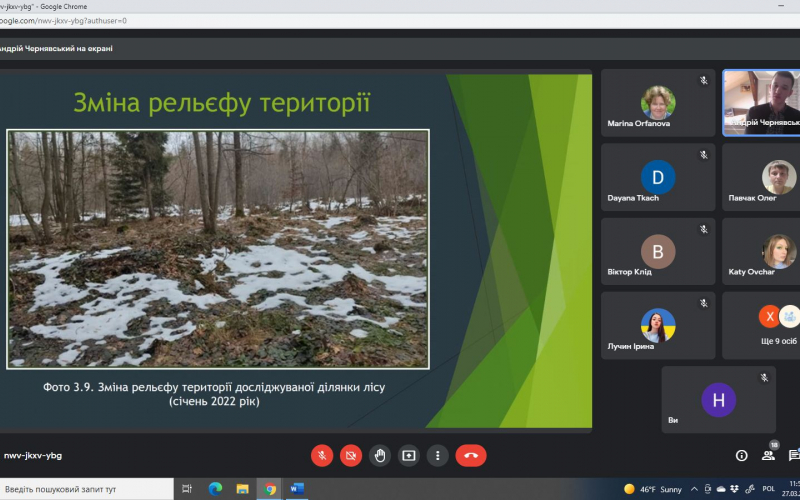This screenshot has width=800, height=500.
Task: Click meeting code nwv-jkxv-ybg text
Action: coord(33,456)
